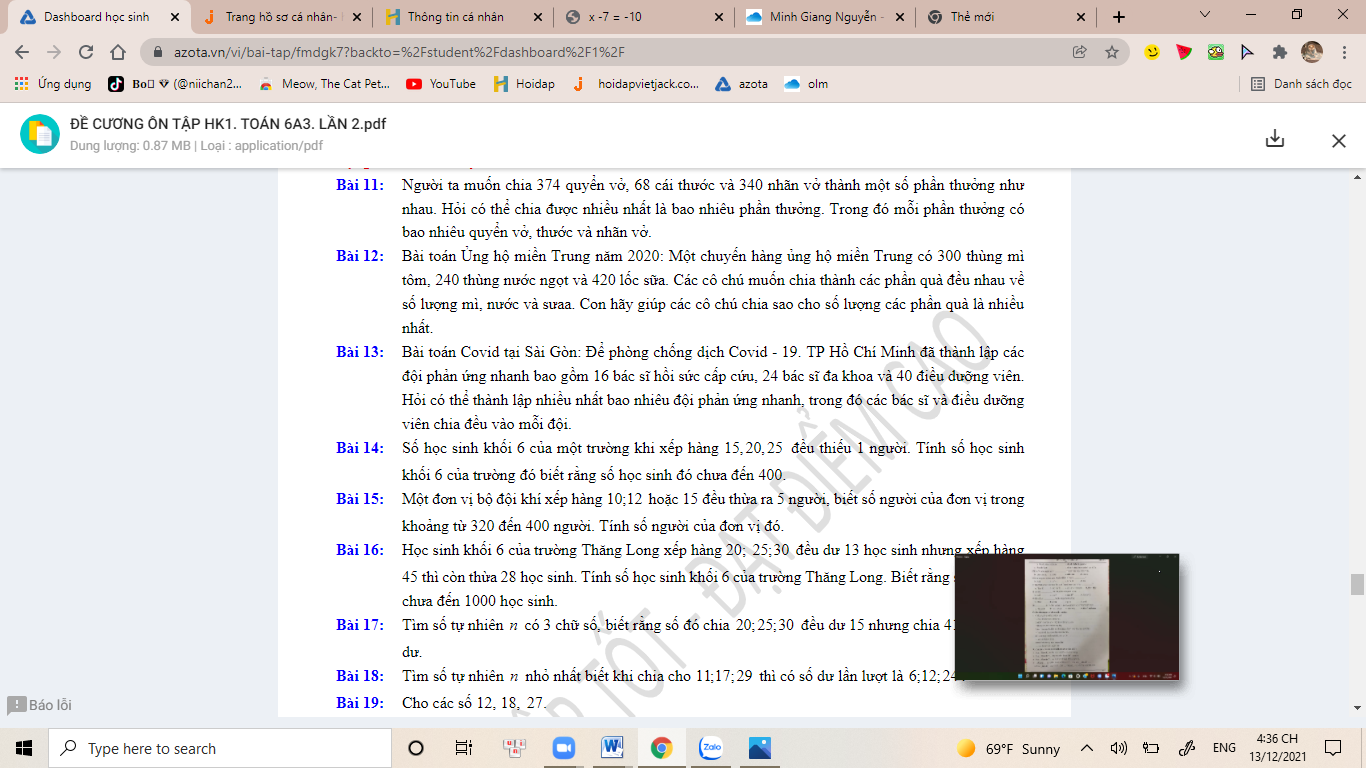Switch to x -7 = -10 tab
The height and width of the screenshot is (768, 1366).
click(x=644, y=17)
